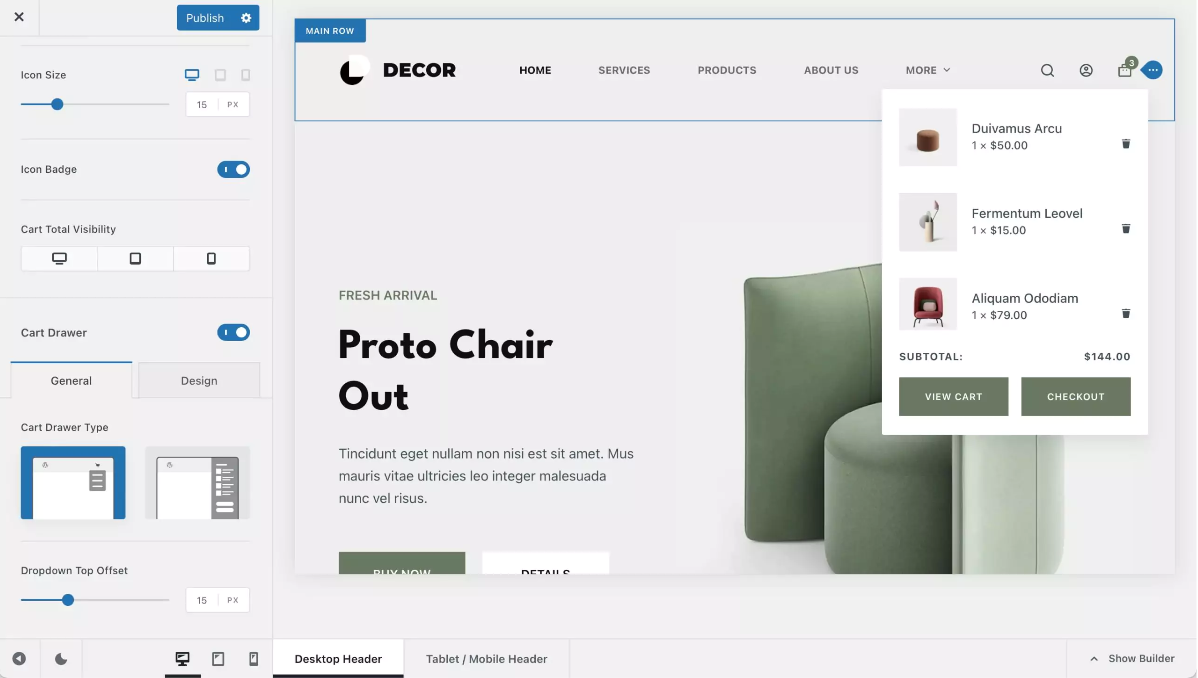1198x678 pixels.
Task: Click the user account icon
Action: pos(1086,70)
